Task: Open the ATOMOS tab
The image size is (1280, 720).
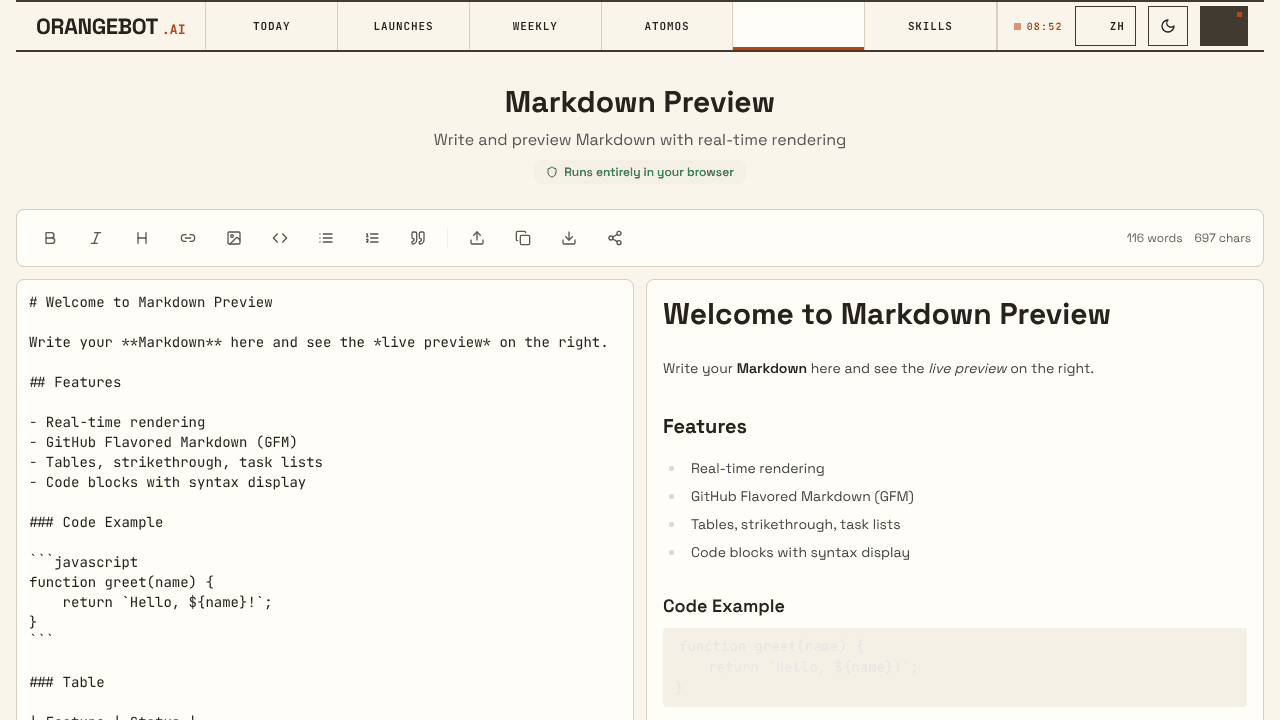Action: [x=667, y=26]
